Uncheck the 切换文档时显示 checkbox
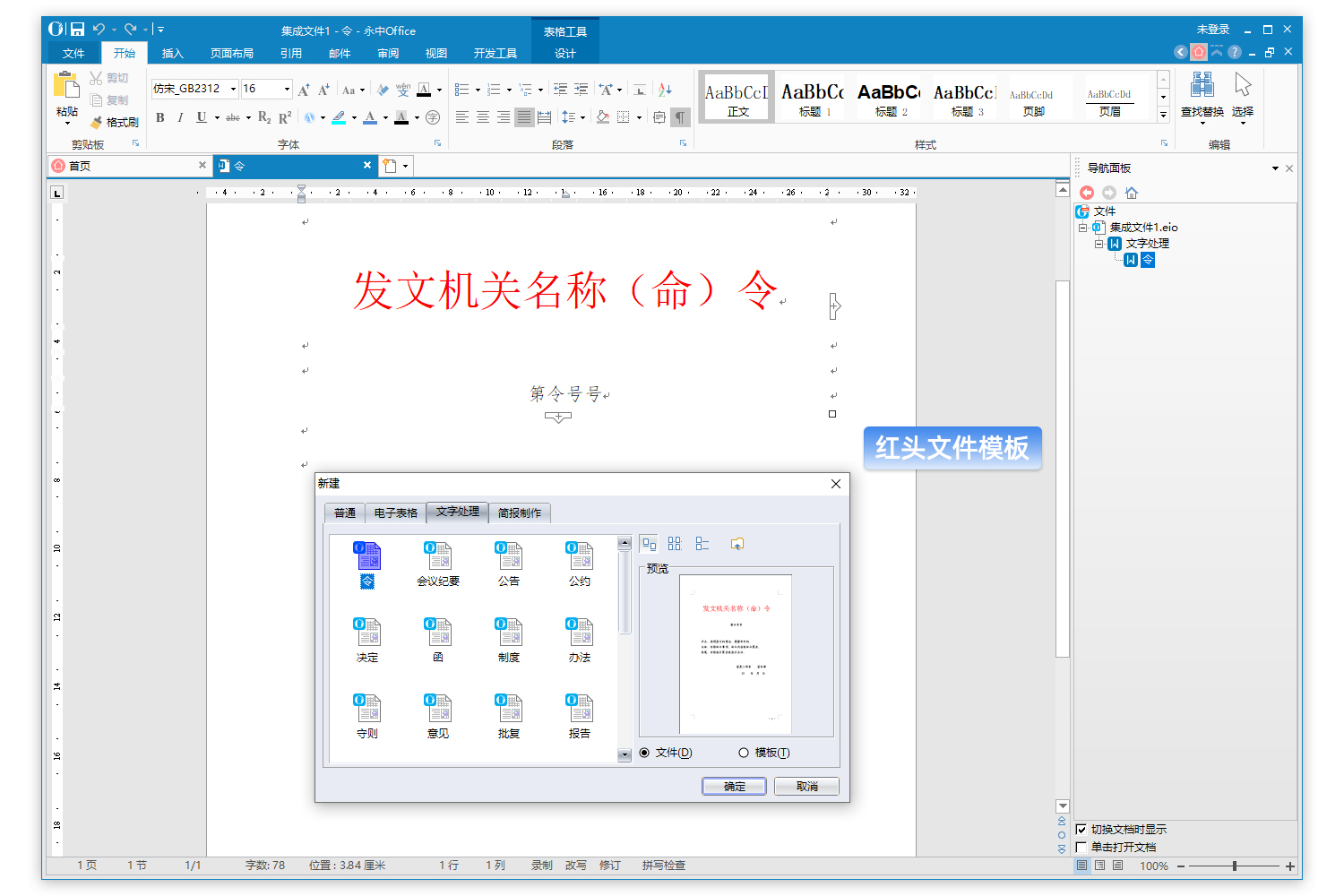1344x896 pixels. tap(1081, 829)
